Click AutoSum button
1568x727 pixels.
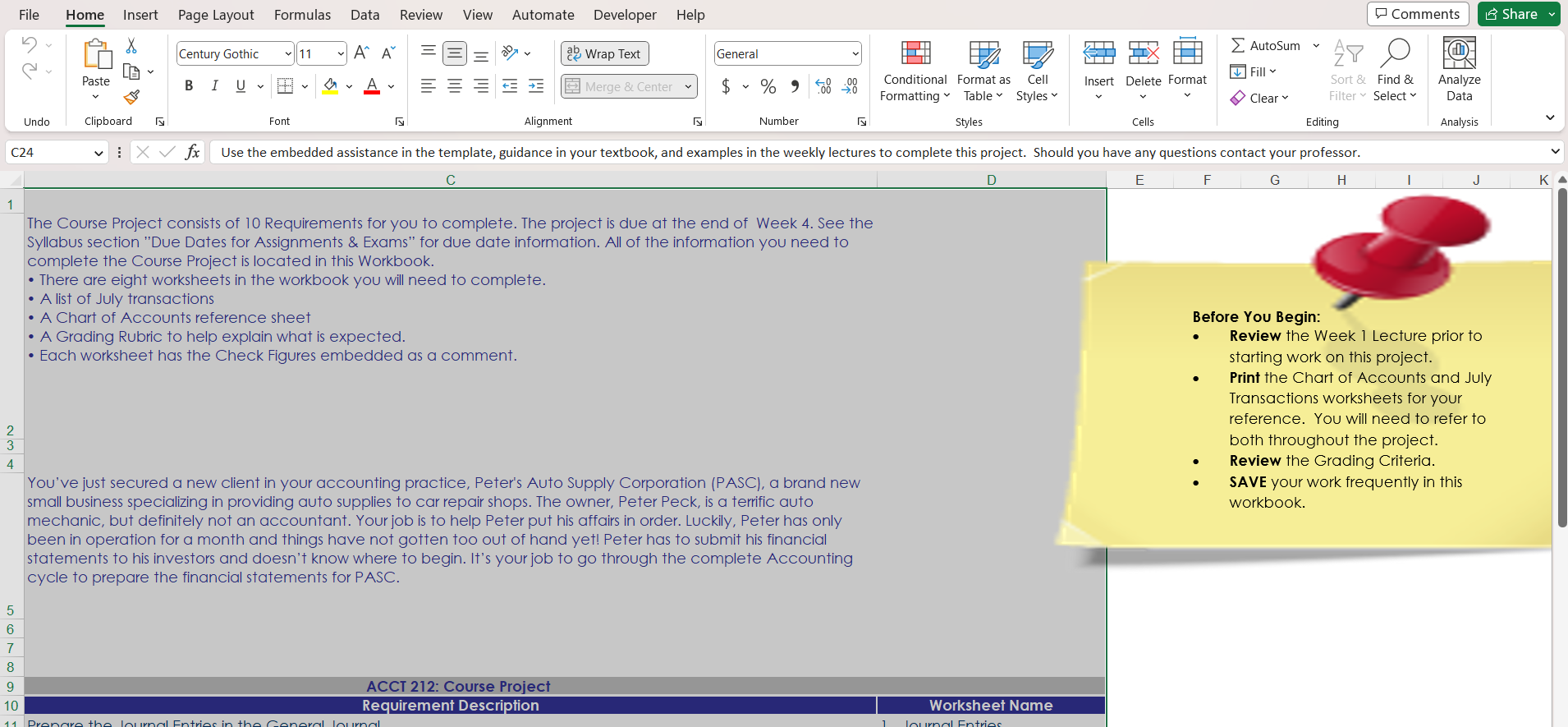point(1266,46)
